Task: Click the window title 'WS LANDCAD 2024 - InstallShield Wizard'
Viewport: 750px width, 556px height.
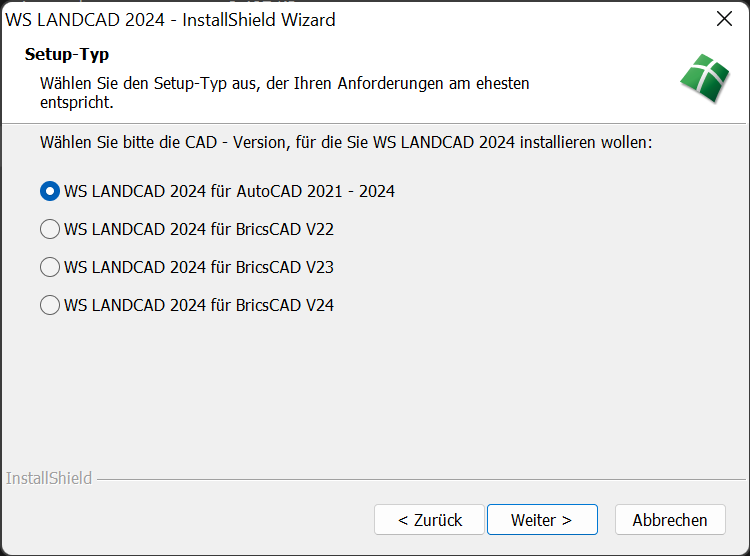Action: point(171,19)
